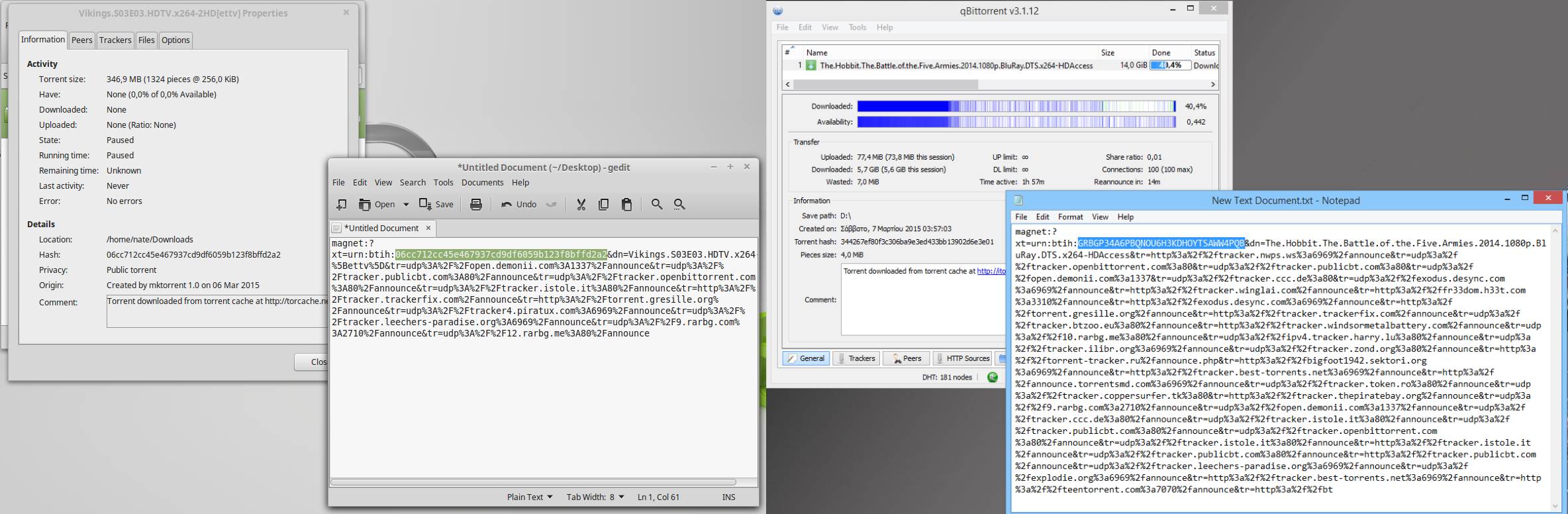Click the torrent list left scroll arrow
The image size is (1568, 514).
[788, 85]
